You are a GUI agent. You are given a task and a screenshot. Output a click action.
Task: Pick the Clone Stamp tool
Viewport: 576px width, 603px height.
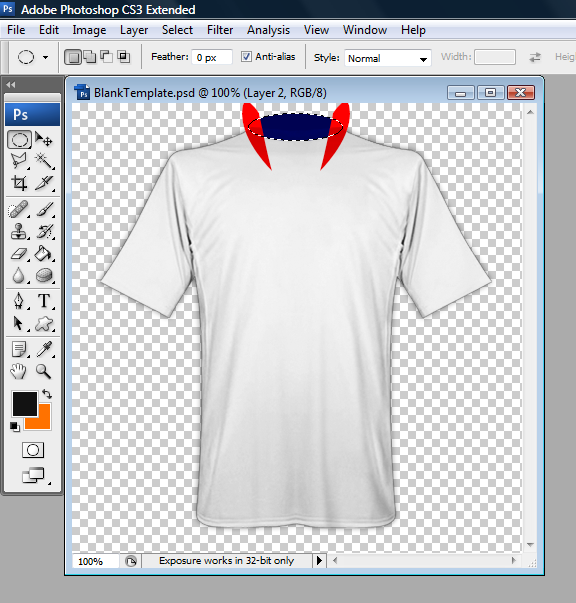[19, 232]
